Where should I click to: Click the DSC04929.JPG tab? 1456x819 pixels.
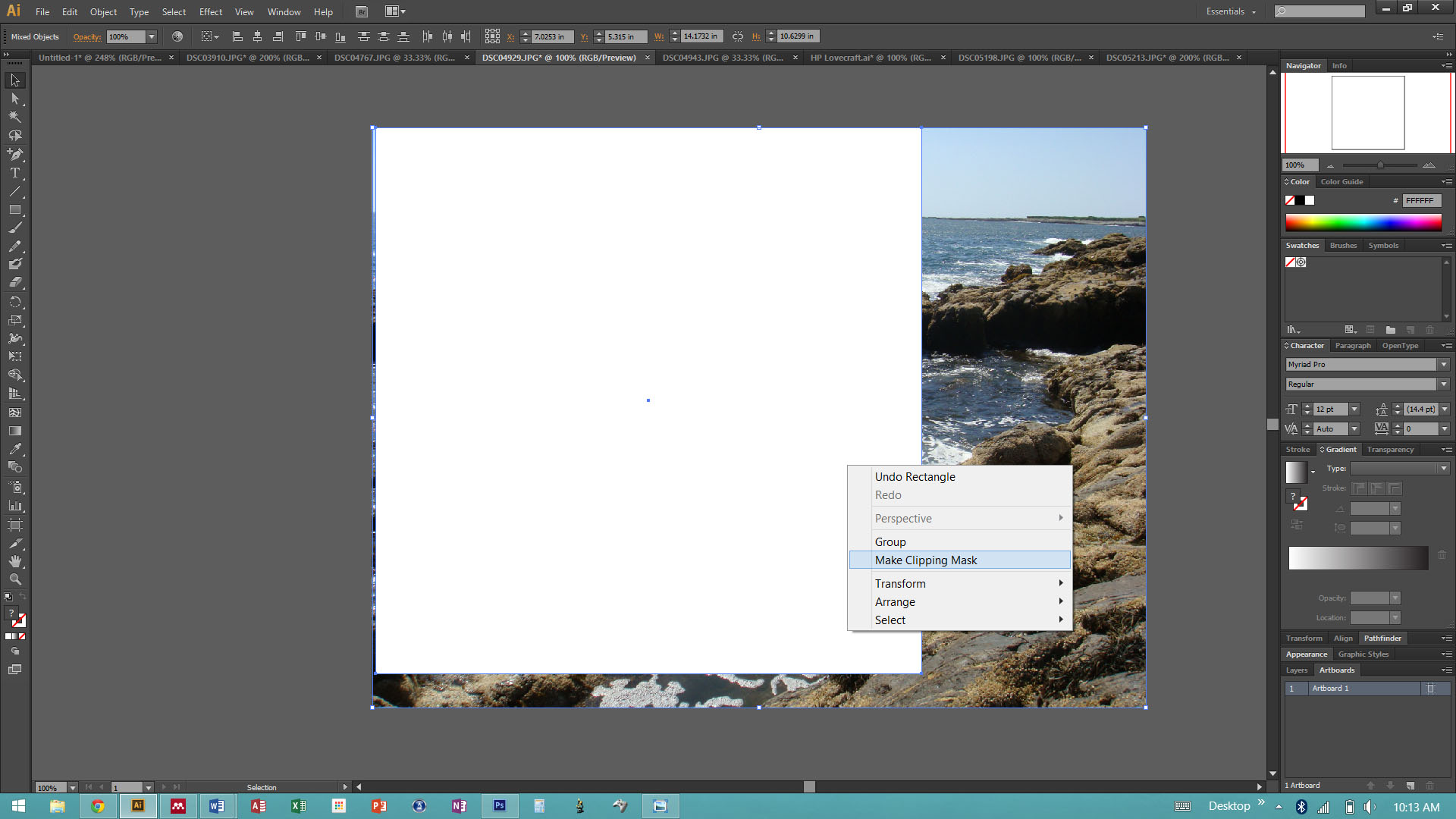point(558,57)
